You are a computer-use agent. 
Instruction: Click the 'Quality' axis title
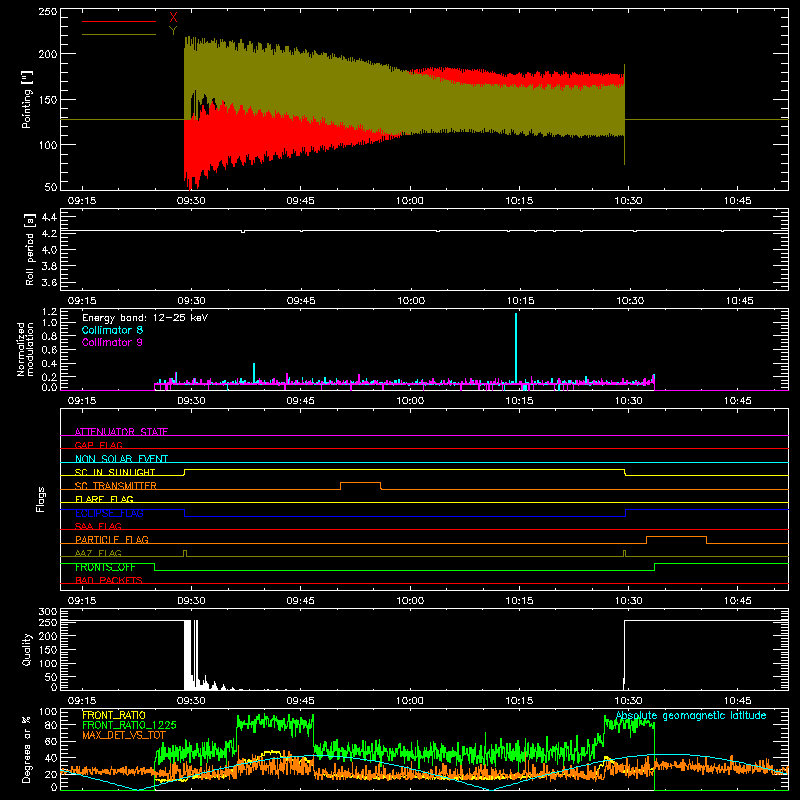click(x=27, y=649)
